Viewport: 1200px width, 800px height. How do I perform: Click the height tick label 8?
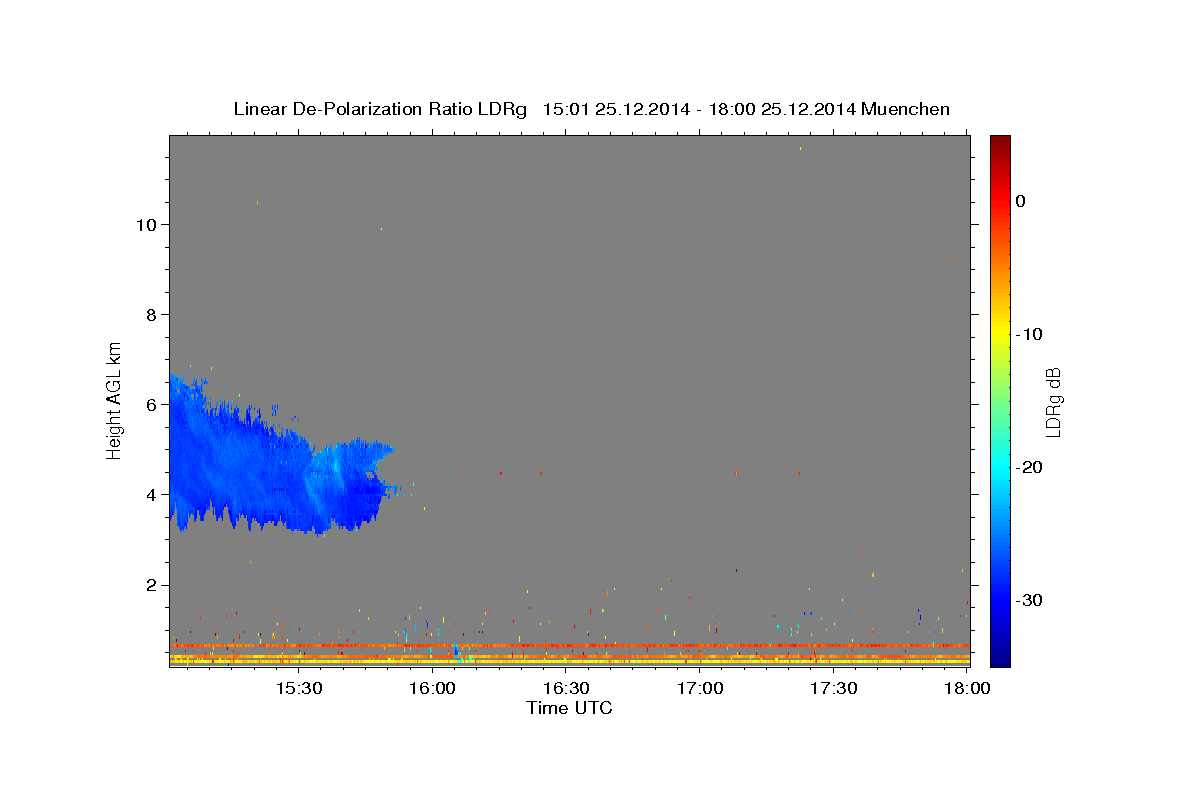(151, 314)
